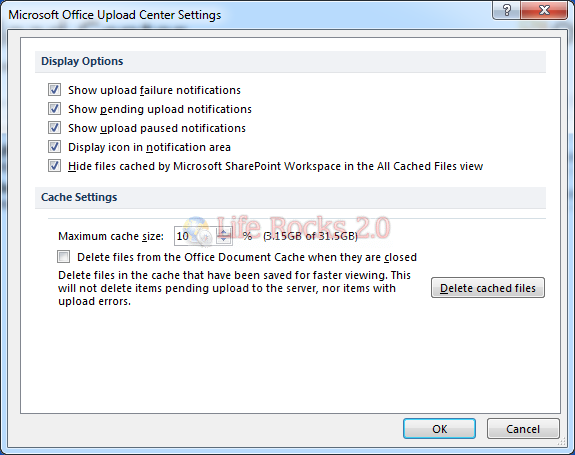Uncheck Hide files cached by SharePoint Workspace

coord(55,166)
